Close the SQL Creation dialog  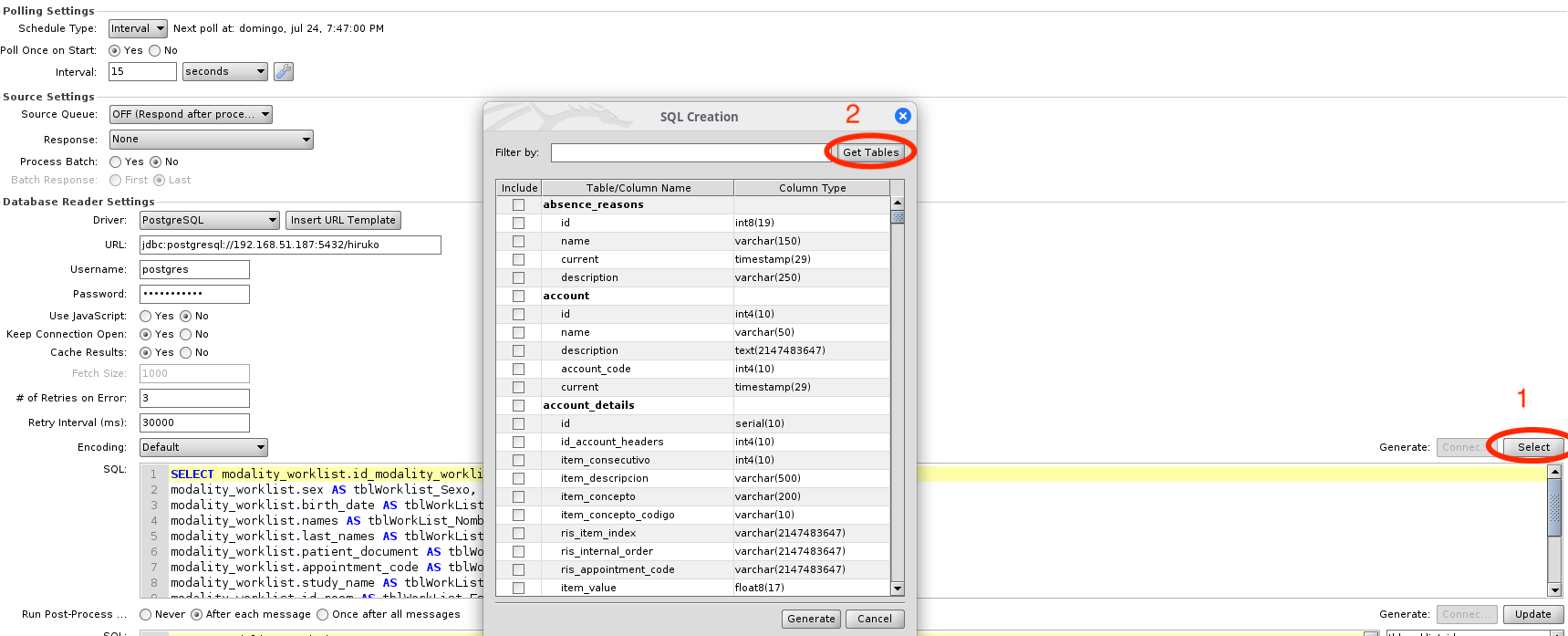tap(902, 116)
